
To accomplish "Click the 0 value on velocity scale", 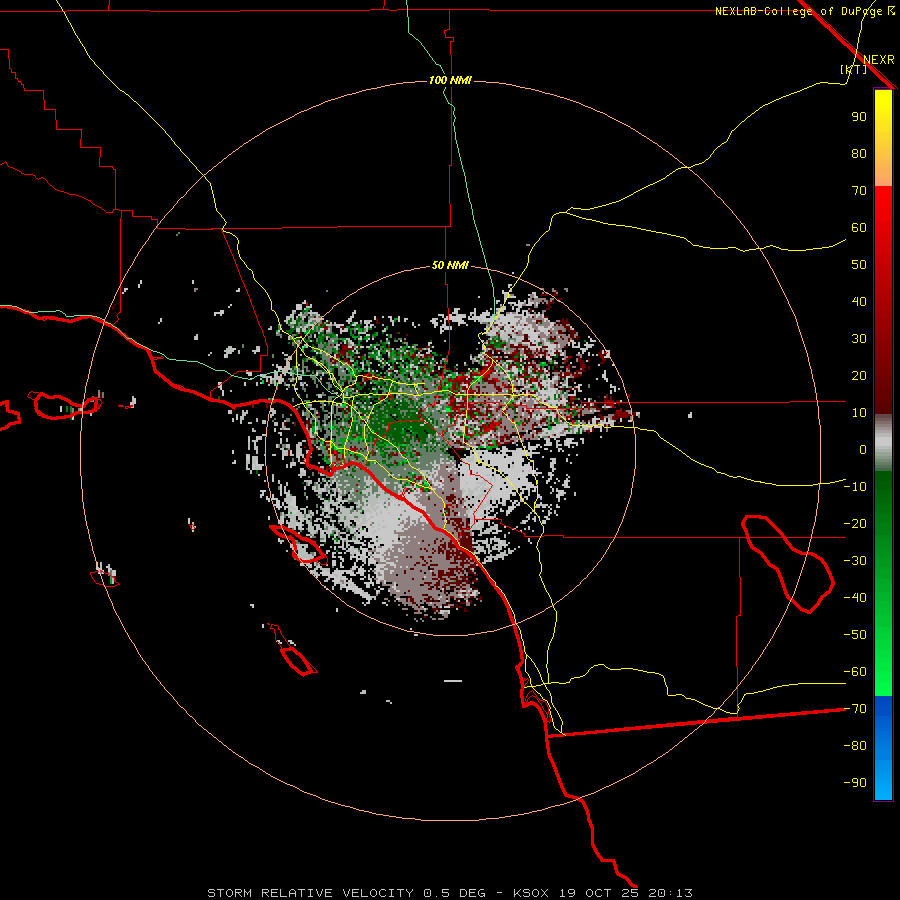I will click(x=863, y=450).
